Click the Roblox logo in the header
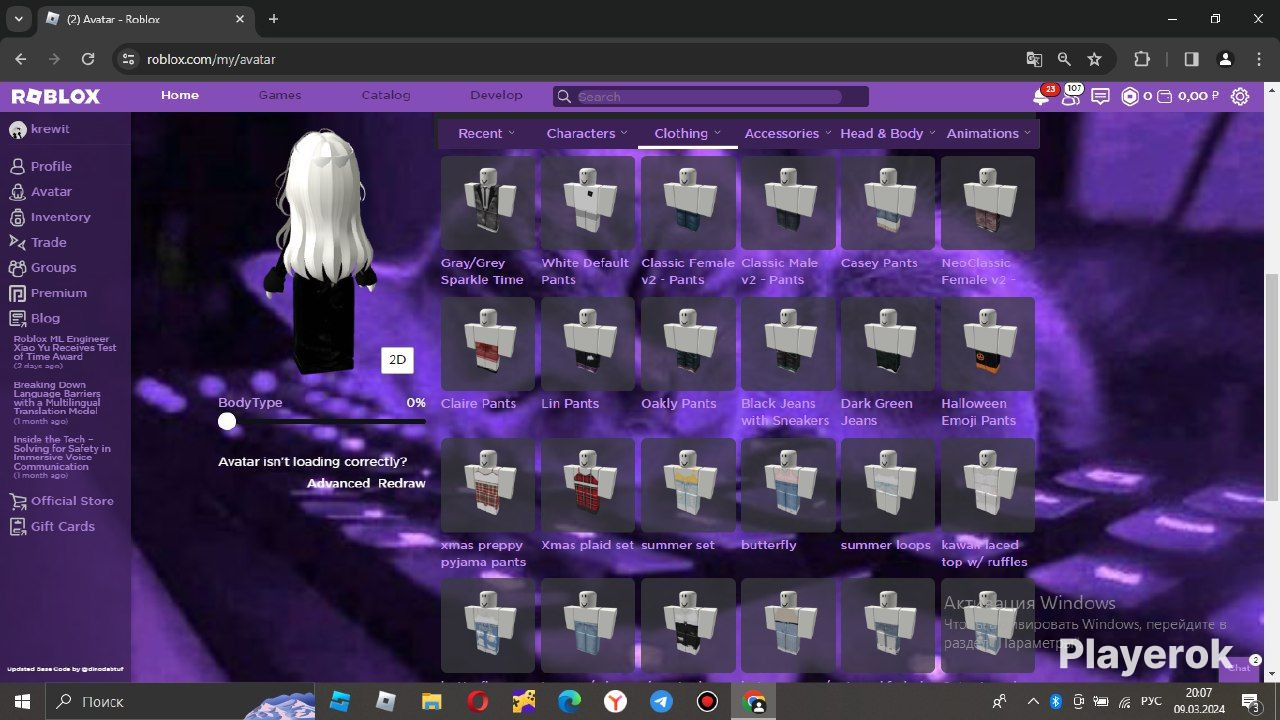This screenshot has width=1280, height=720. [56, 96]
